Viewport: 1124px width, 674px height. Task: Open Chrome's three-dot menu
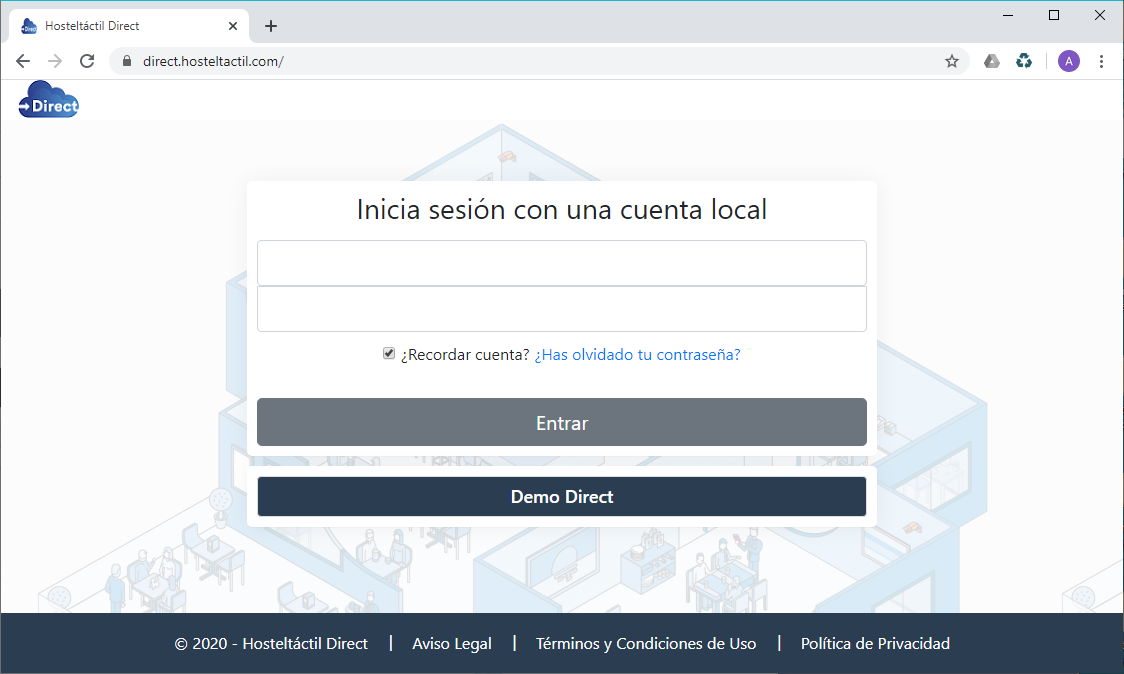[1101, 61]
